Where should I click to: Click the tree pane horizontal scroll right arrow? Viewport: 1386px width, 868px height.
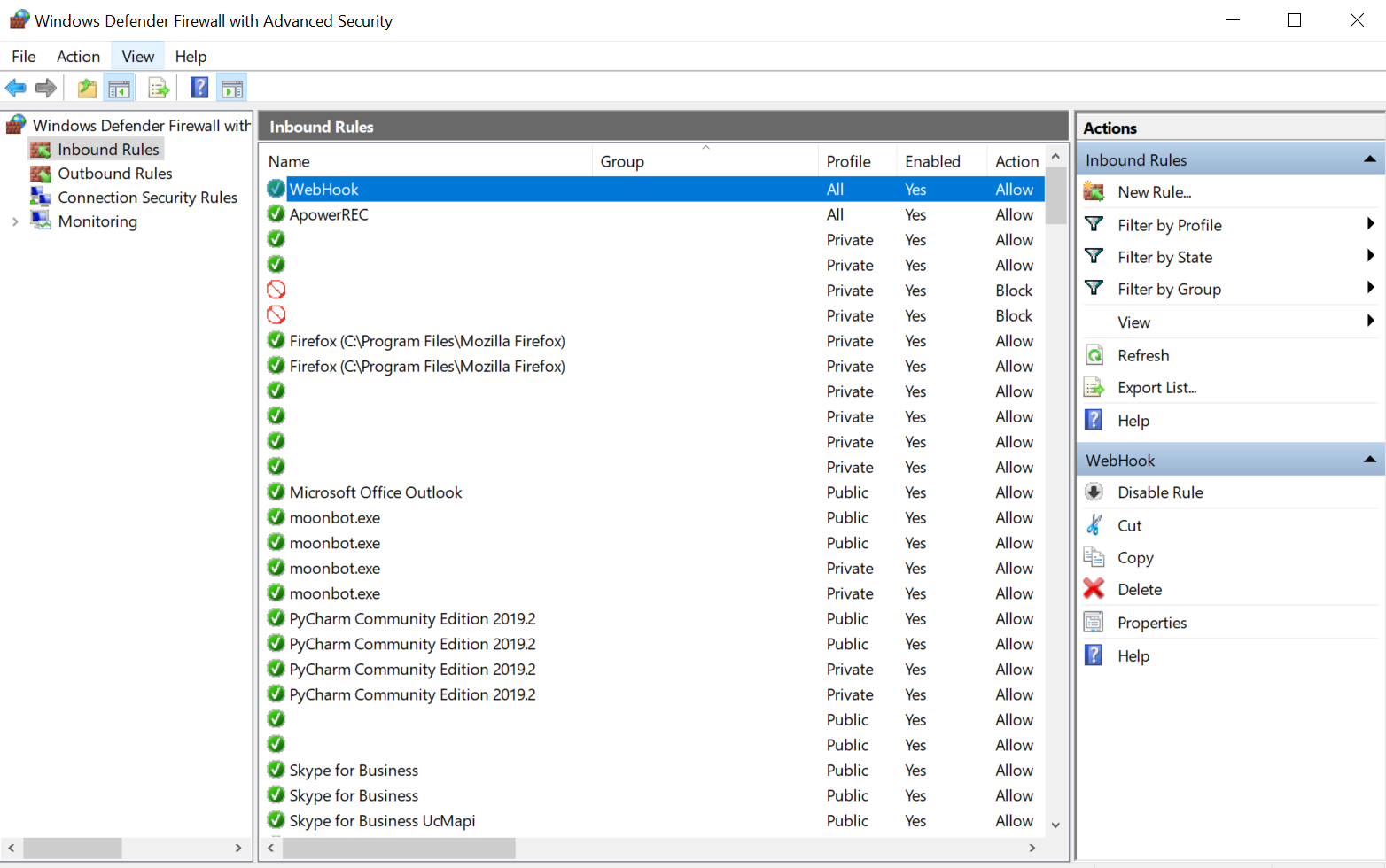pyautogui.click(x=238, y=848)
